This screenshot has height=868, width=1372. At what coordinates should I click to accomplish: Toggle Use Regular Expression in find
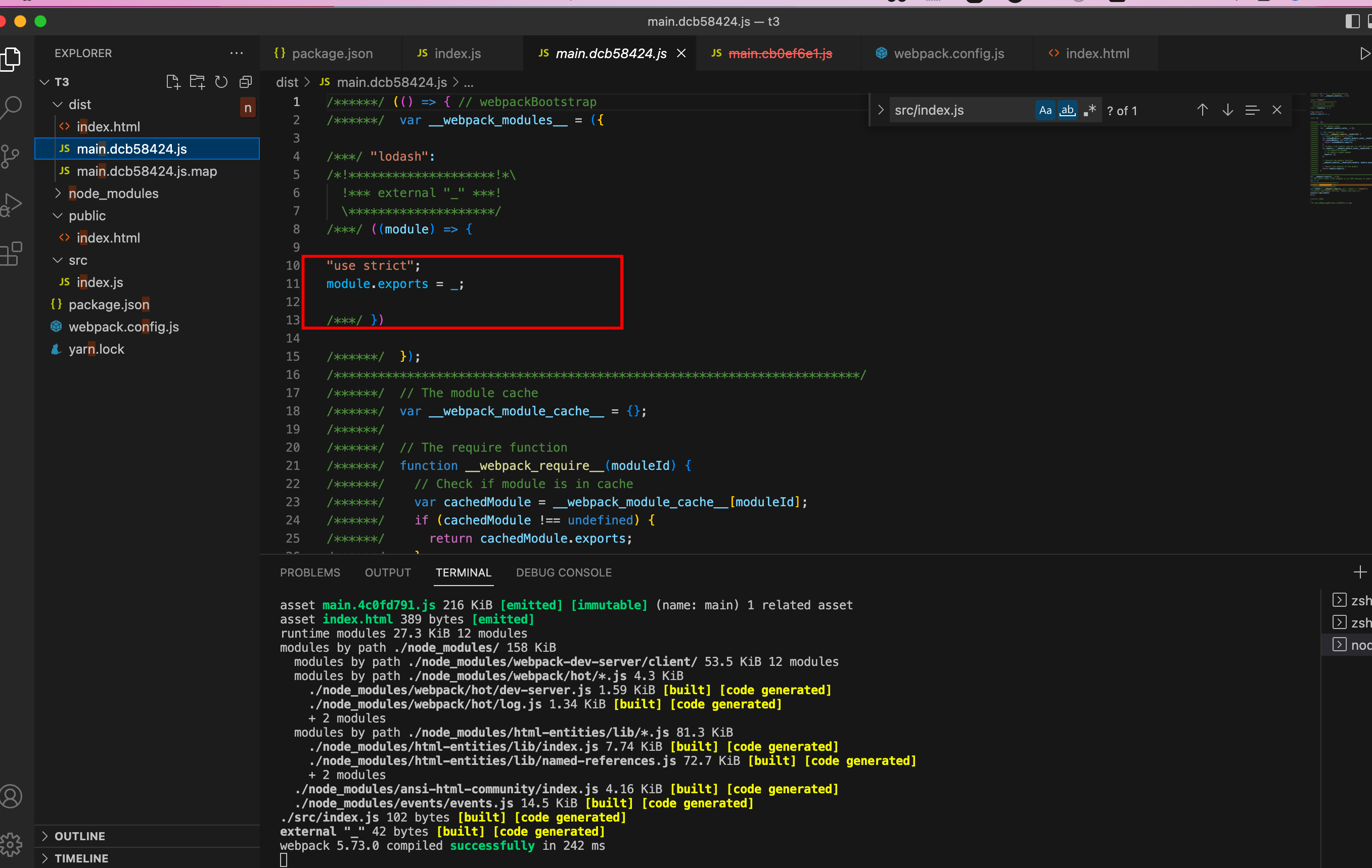(1089, 110)
